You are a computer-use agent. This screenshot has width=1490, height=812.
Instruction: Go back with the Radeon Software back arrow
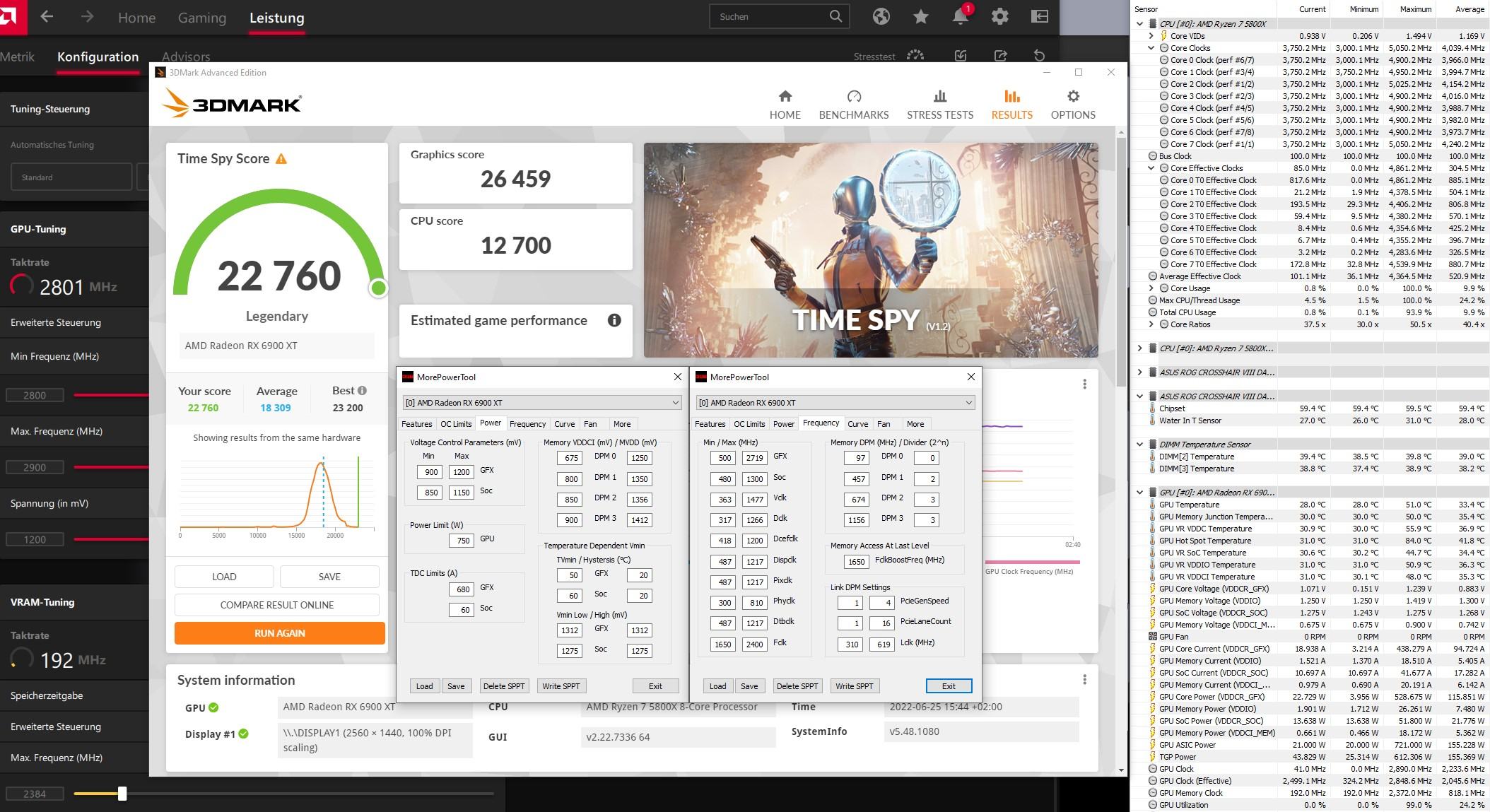pos(47,16)
